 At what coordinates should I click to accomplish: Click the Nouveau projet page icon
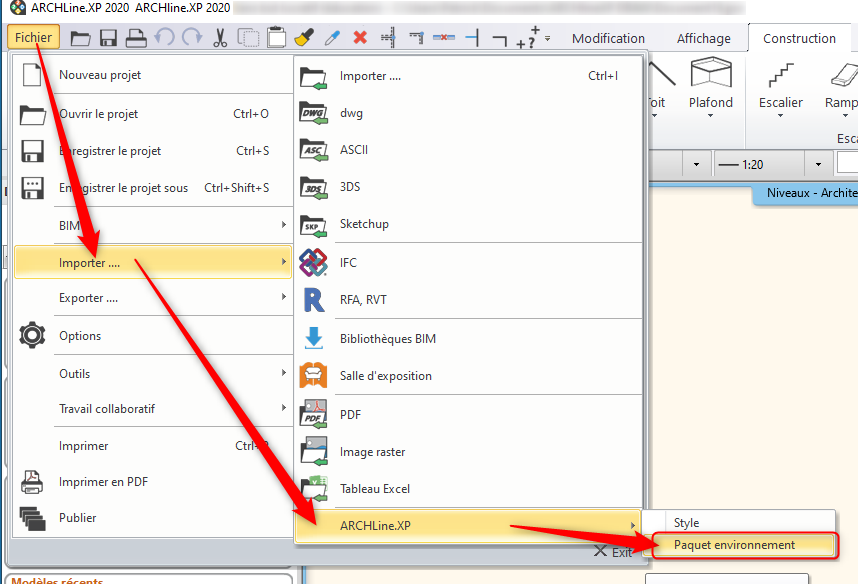[32, 75]
